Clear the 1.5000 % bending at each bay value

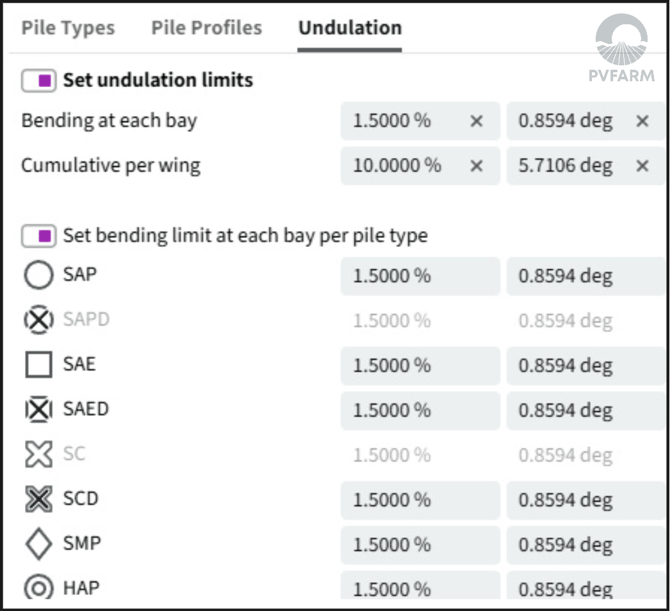tap(476, 121)
